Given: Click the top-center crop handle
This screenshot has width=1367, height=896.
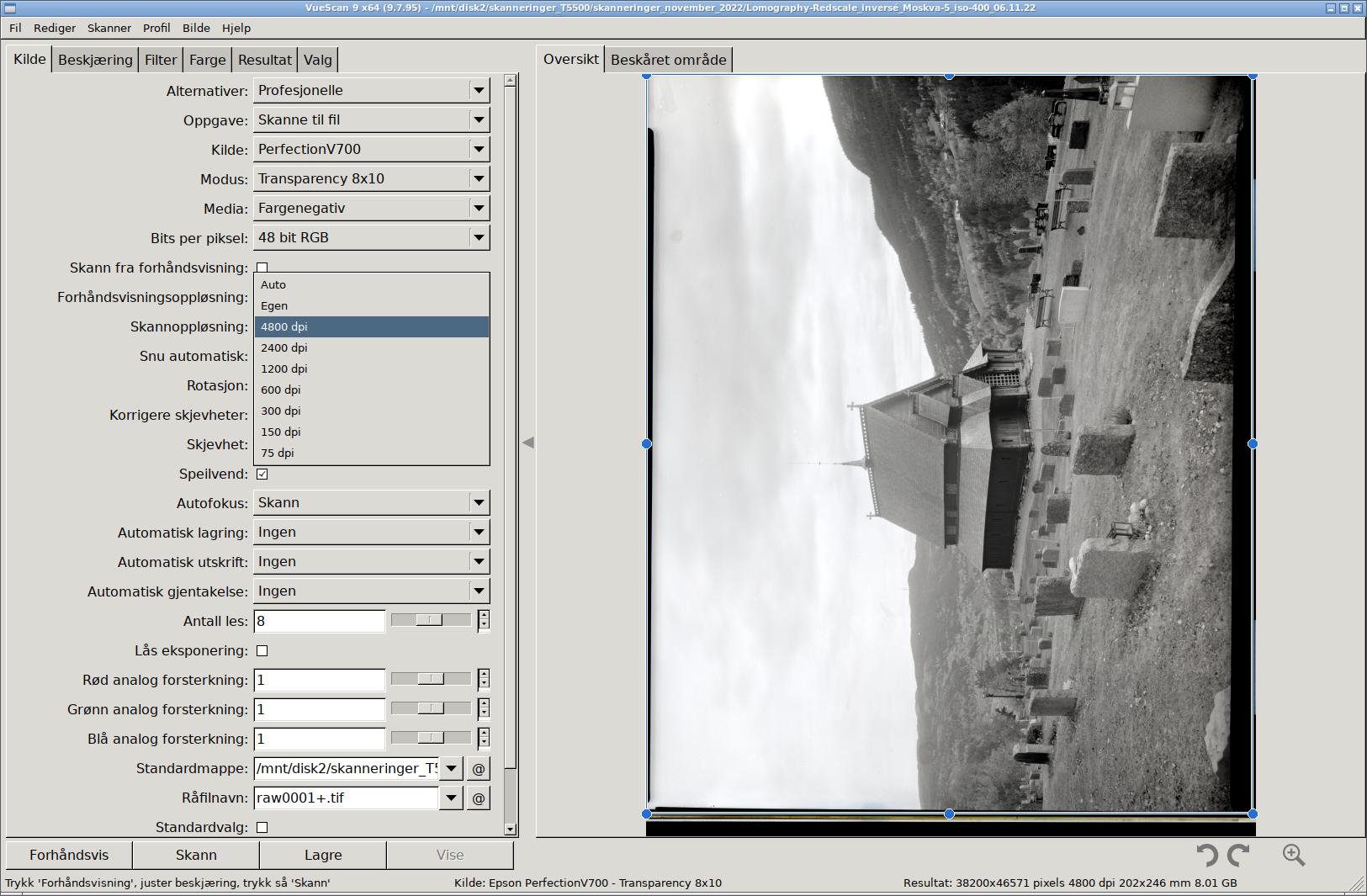Looking at the screenshot, I should [949, 75].
